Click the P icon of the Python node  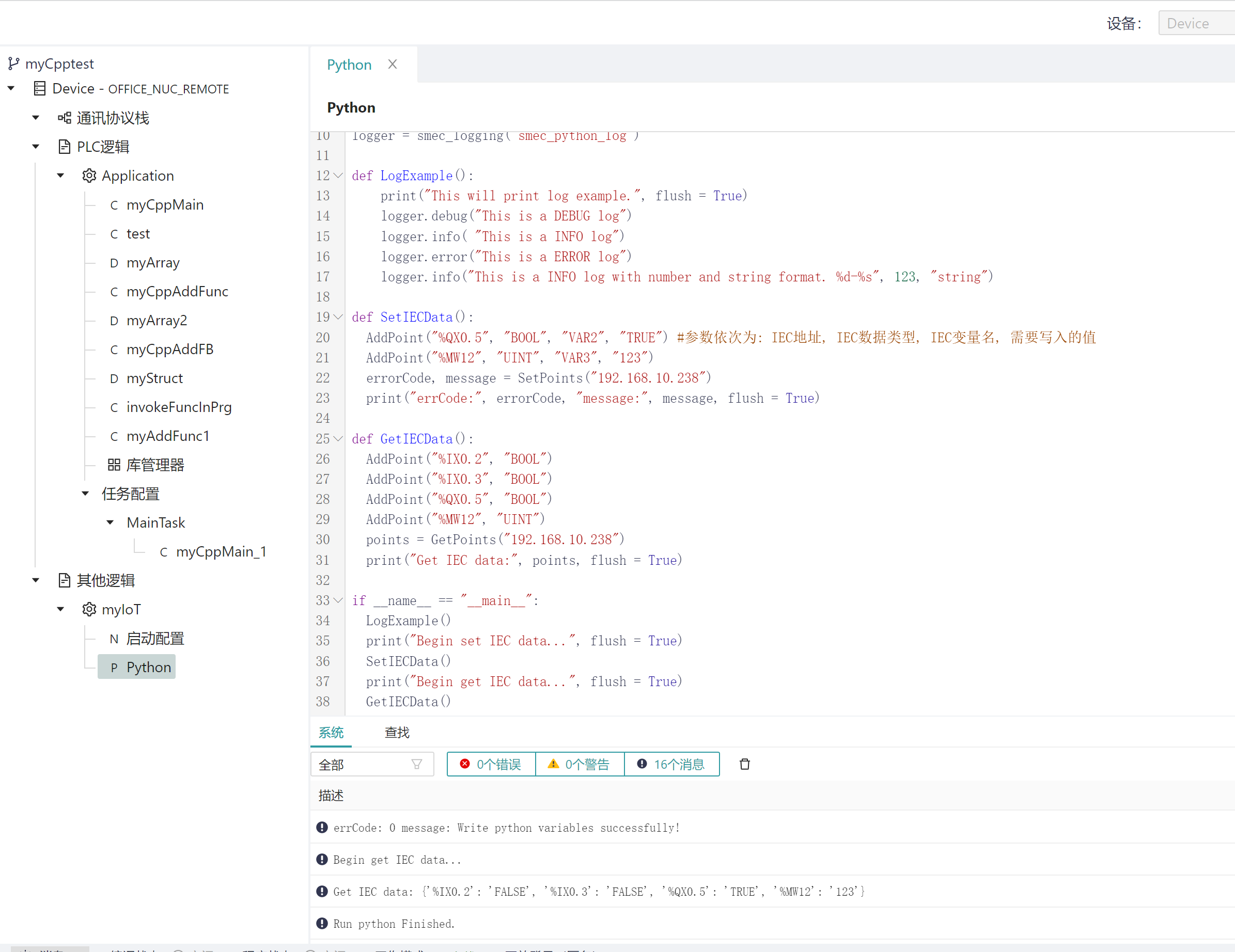[114, 668]
